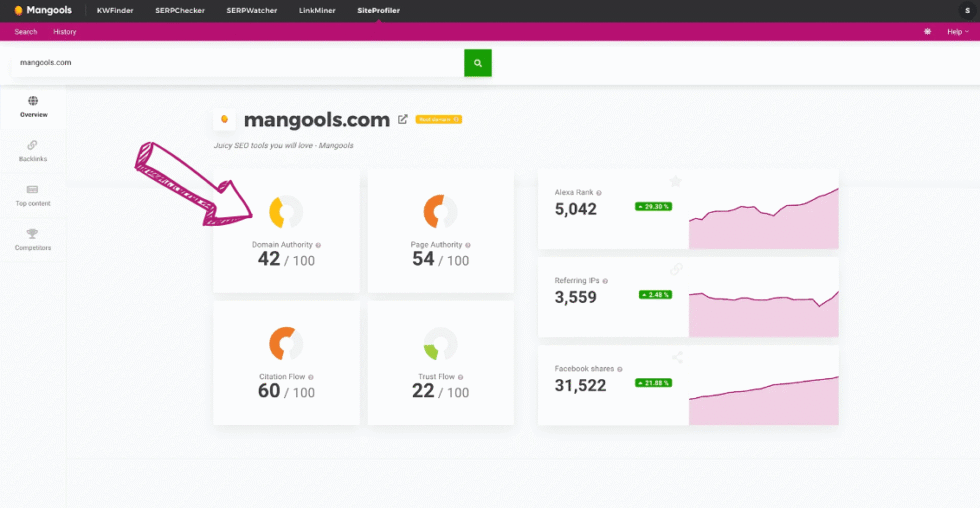Click the Domain Authority help icon
Screen dimensions: 980x508
tap(318, 245)
